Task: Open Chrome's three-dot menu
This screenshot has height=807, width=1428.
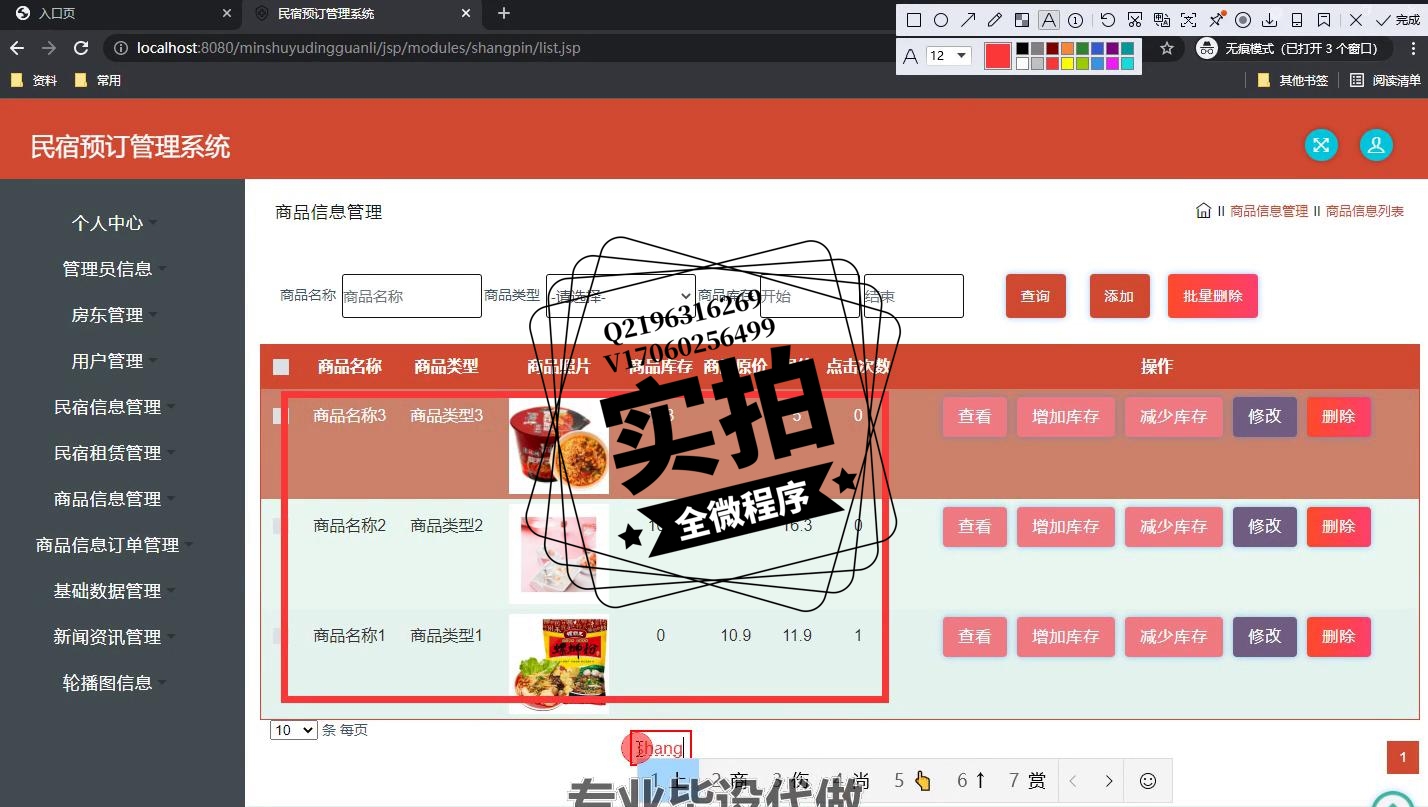Action: (1413, 48)
